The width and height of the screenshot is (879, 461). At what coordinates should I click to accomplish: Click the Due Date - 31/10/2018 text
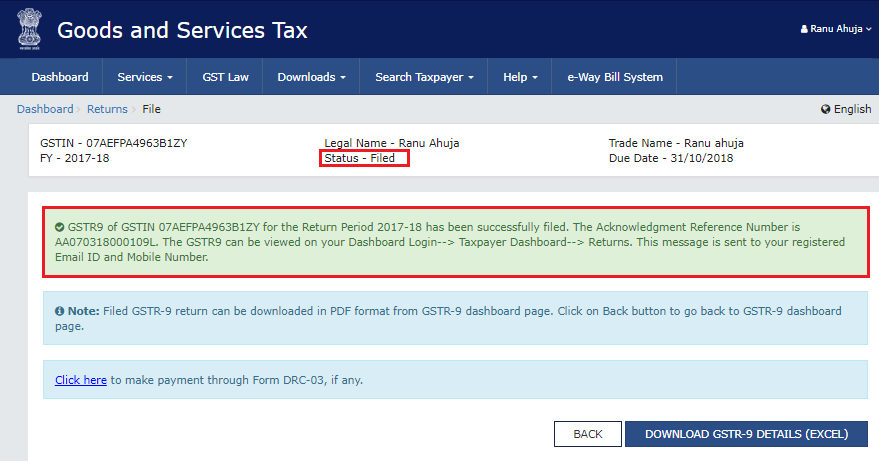coord(671,158)
